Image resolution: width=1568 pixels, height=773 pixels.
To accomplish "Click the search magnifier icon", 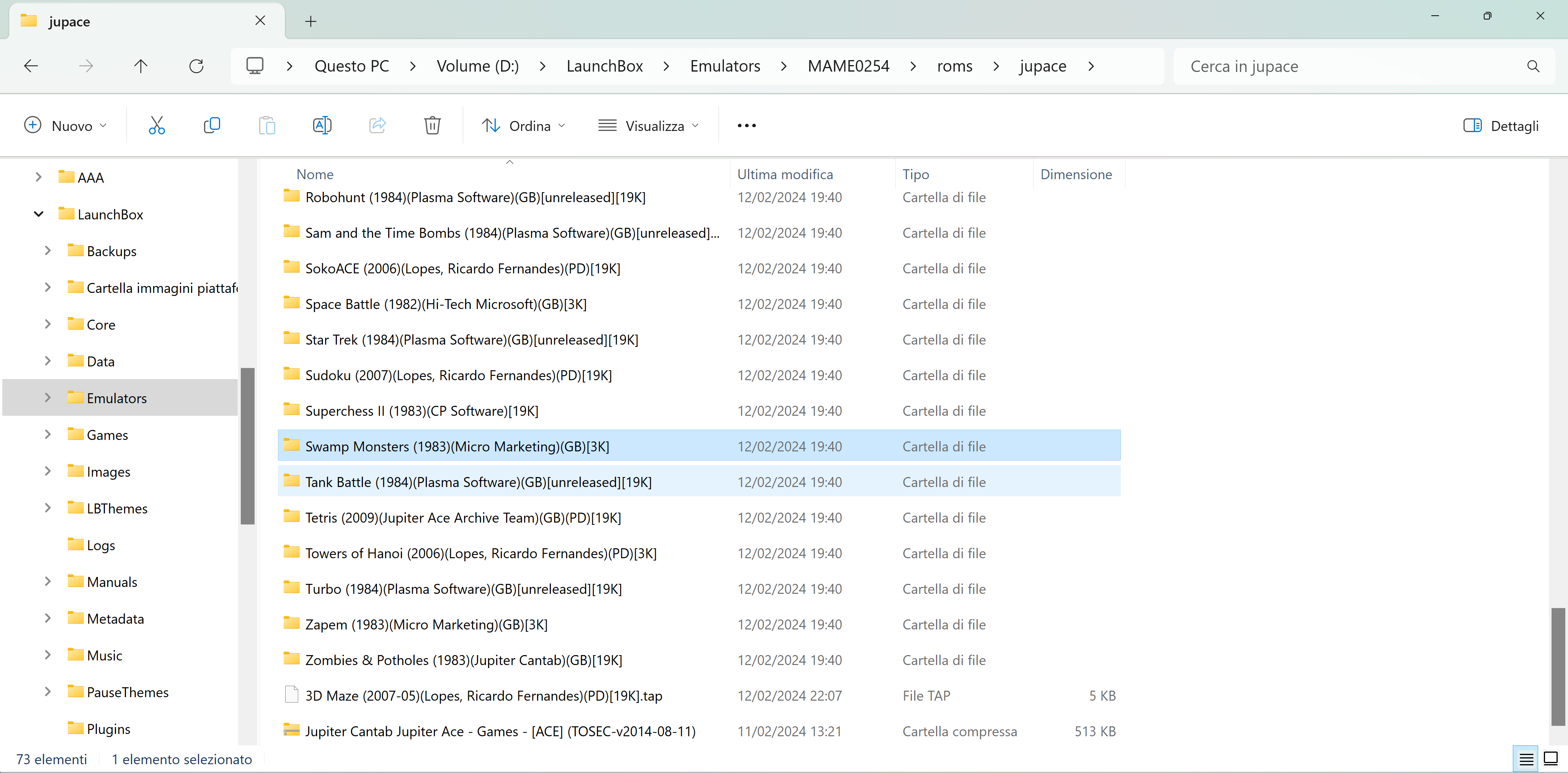I will 1533,66.
